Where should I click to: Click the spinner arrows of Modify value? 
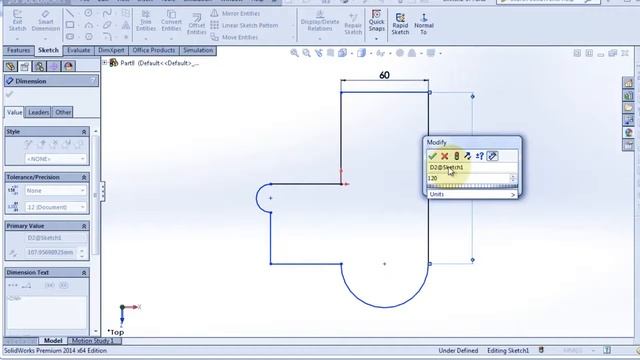513,178
